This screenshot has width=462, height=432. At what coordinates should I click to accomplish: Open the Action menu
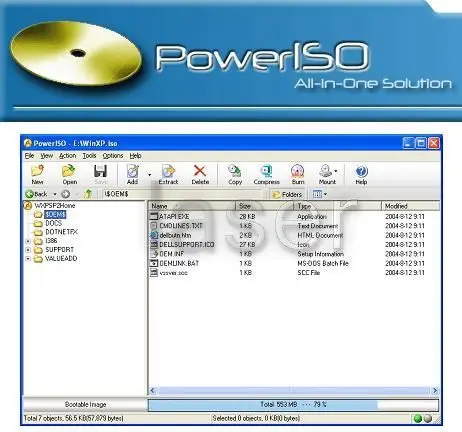(x=67, y=156)
